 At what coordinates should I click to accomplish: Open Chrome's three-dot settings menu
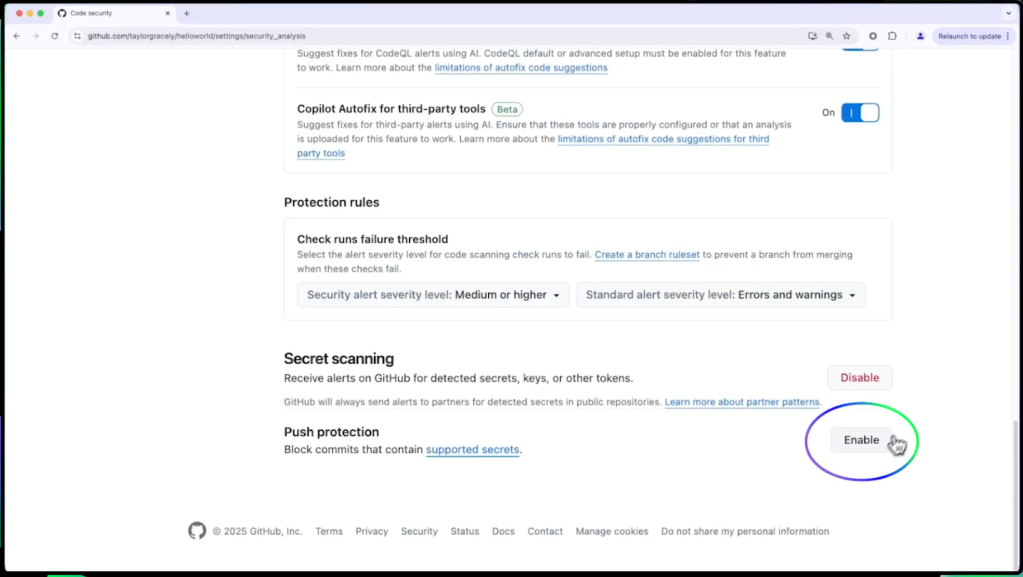tap(1008, 36)
